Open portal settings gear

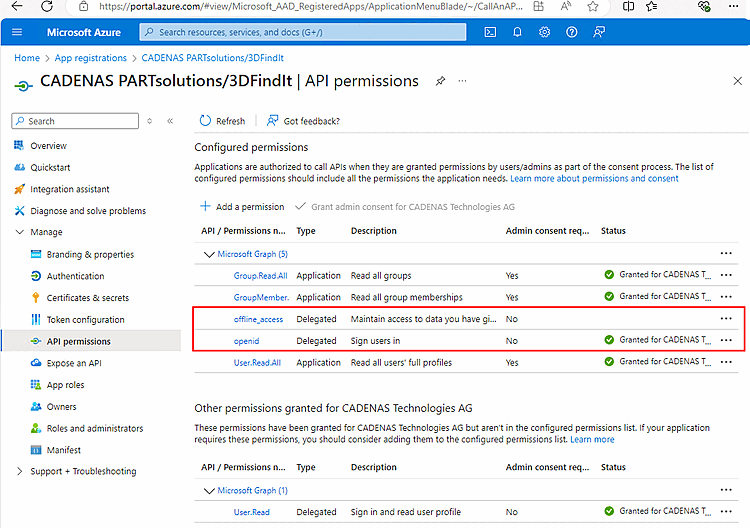pyautogui.click(x=544, y=32)
